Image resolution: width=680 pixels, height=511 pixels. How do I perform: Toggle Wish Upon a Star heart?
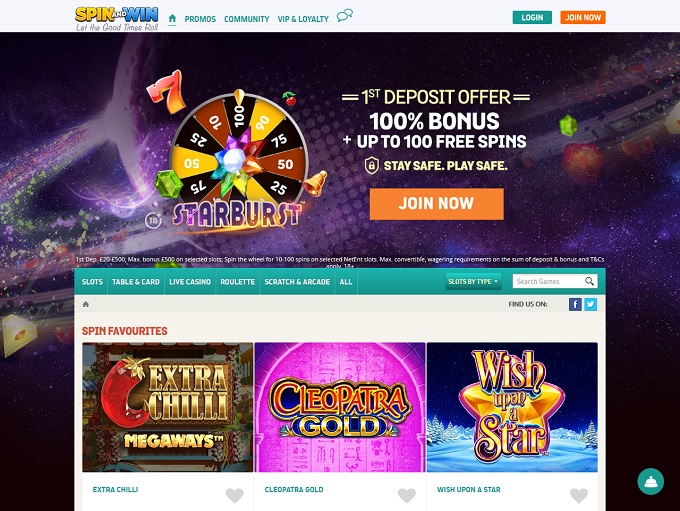pos(579,495)
